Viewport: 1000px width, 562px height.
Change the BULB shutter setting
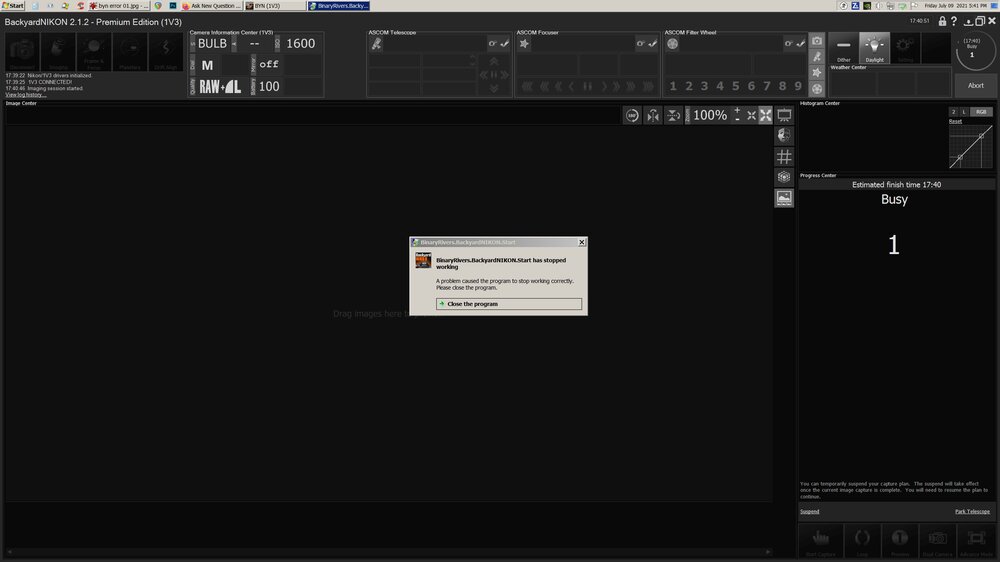(x=212, y=43)
